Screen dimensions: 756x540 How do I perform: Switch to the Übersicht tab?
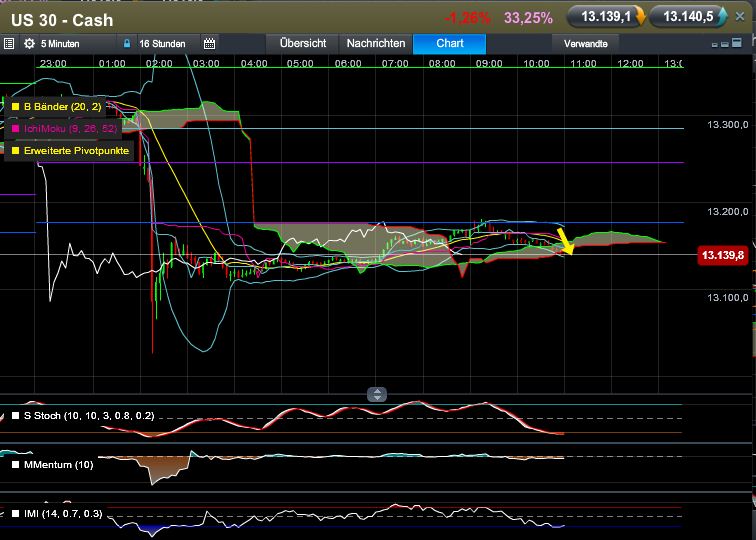click(302, 44)
